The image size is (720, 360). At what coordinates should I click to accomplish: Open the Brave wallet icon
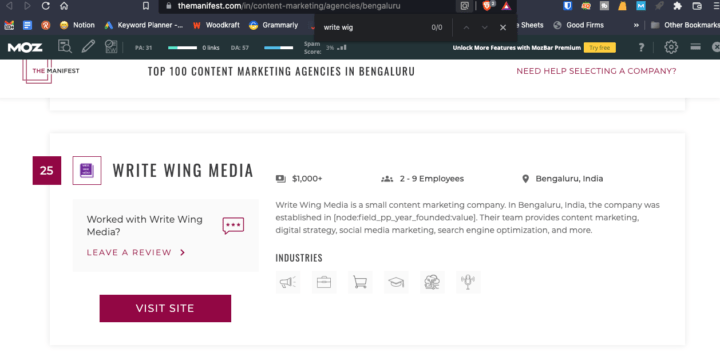coord(697,6)
